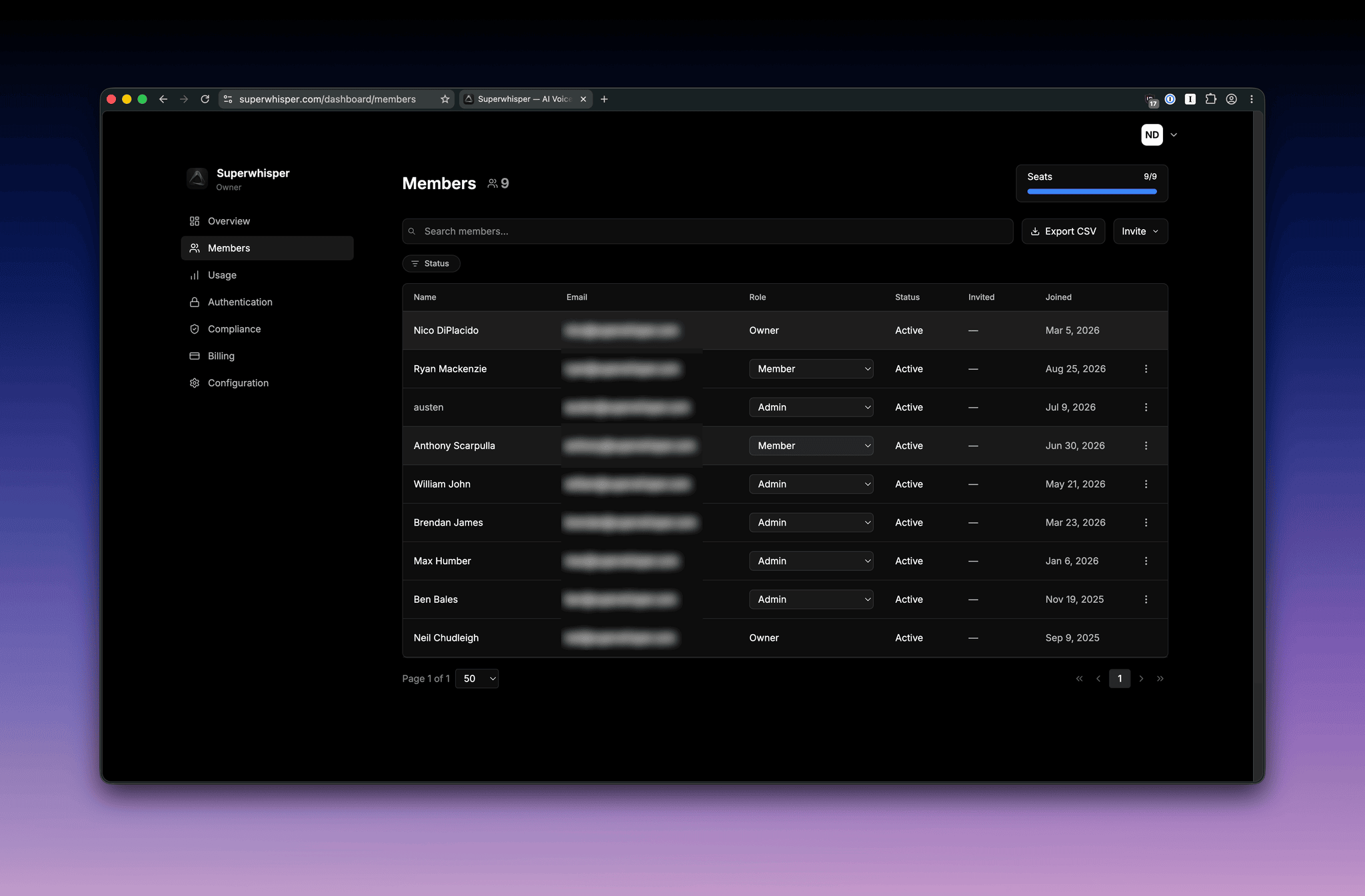Viewport: 1365px width, 896px height.
Task: Open Compliance in the sidebar
Action: [267, 329]
